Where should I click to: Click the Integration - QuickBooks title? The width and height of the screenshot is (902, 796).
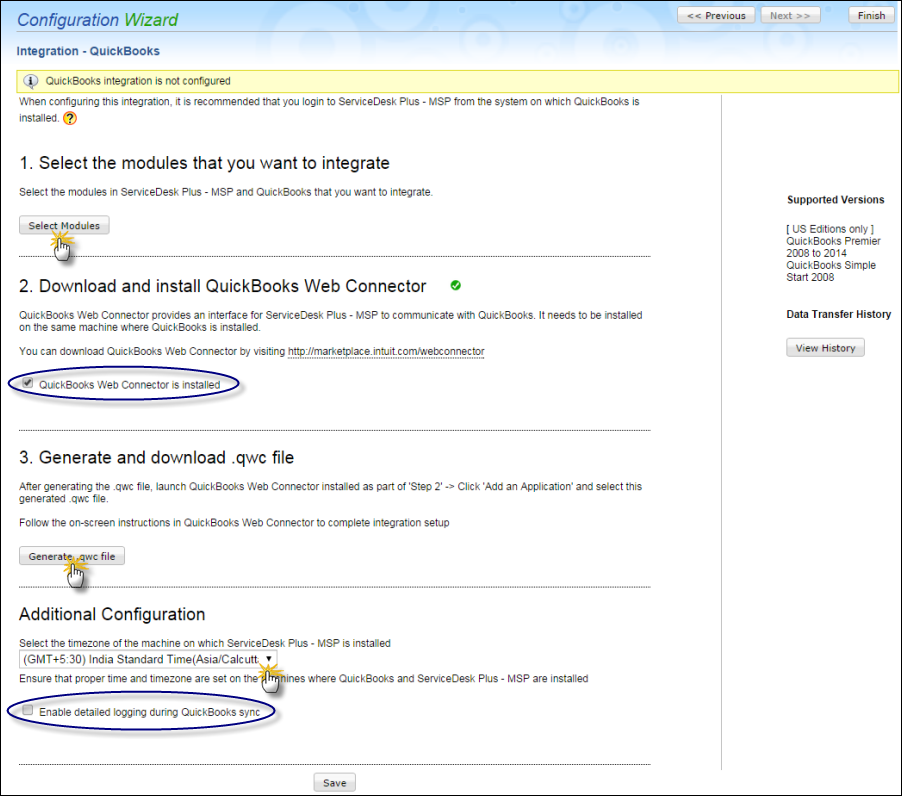click(x=88, y=51)
